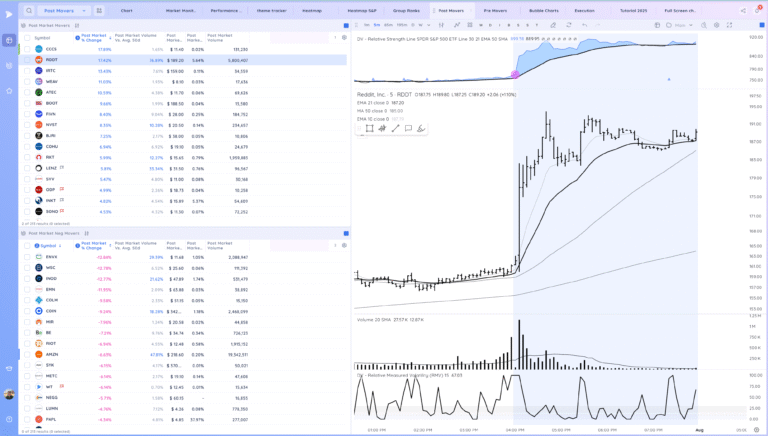Click the chart settings gear icon
This screenshot has height=436, width=768.
(717, 25)
